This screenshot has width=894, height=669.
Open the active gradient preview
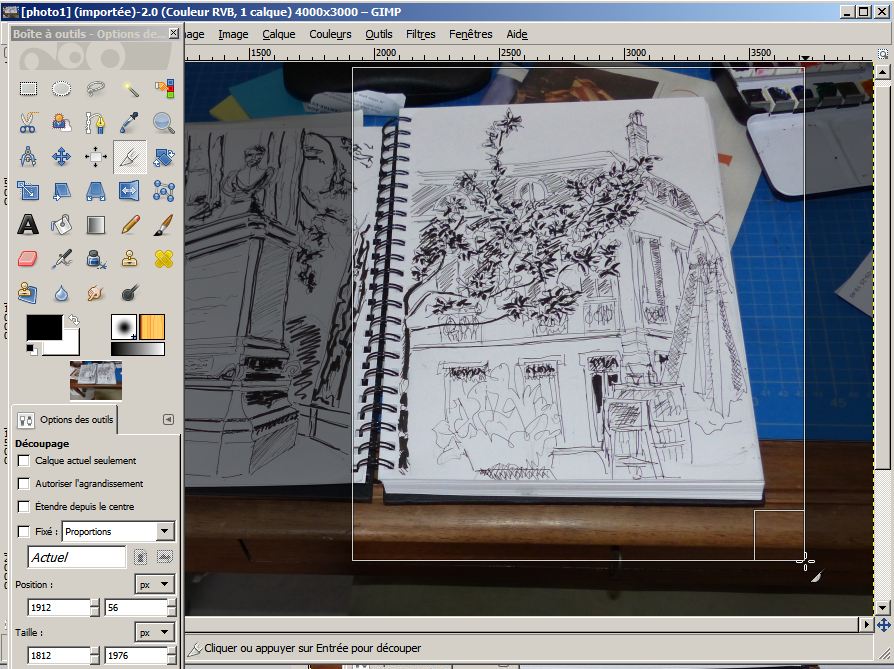click(138, 349)
